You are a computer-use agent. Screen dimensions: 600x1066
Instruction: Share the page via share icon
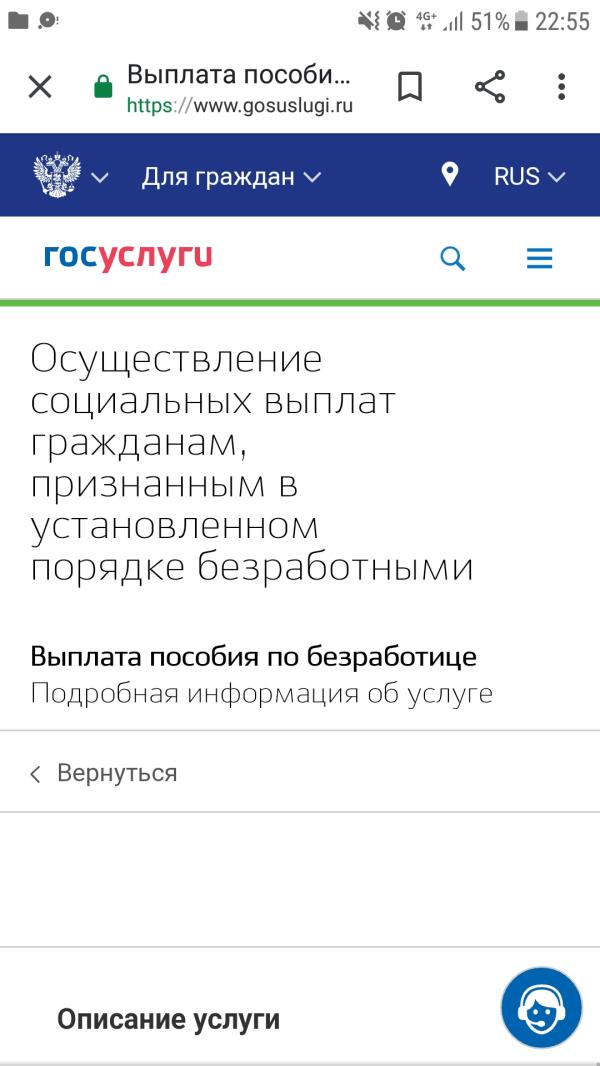(490, 87)
